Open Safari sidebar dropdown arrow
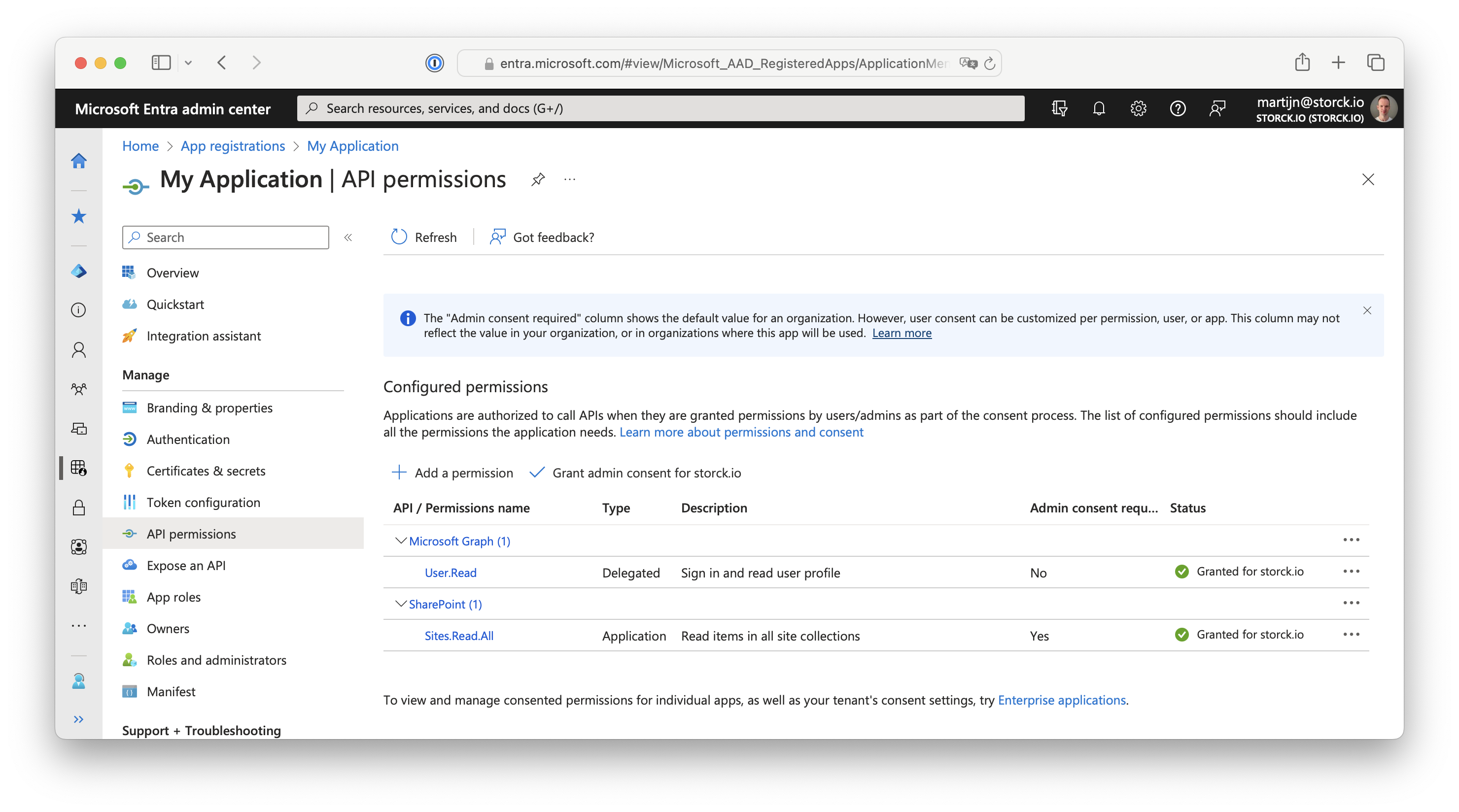The image size is (1459, 812). [189, 63]
